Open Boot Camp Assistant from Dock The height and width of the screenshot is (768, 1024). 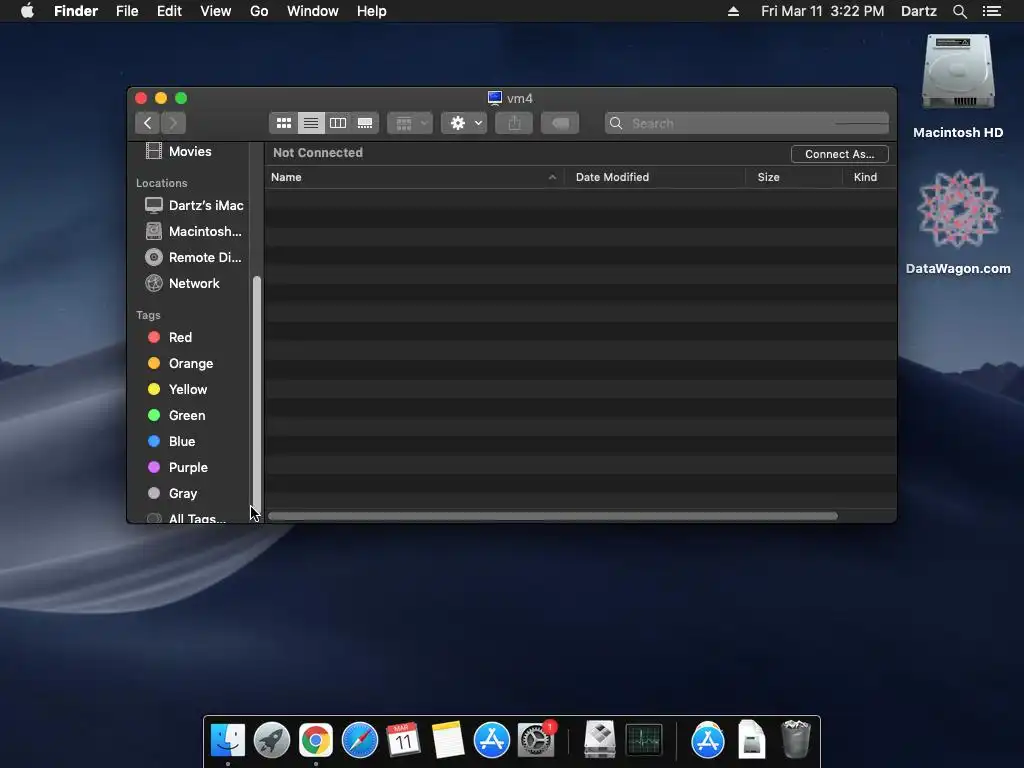click(600, 740)
